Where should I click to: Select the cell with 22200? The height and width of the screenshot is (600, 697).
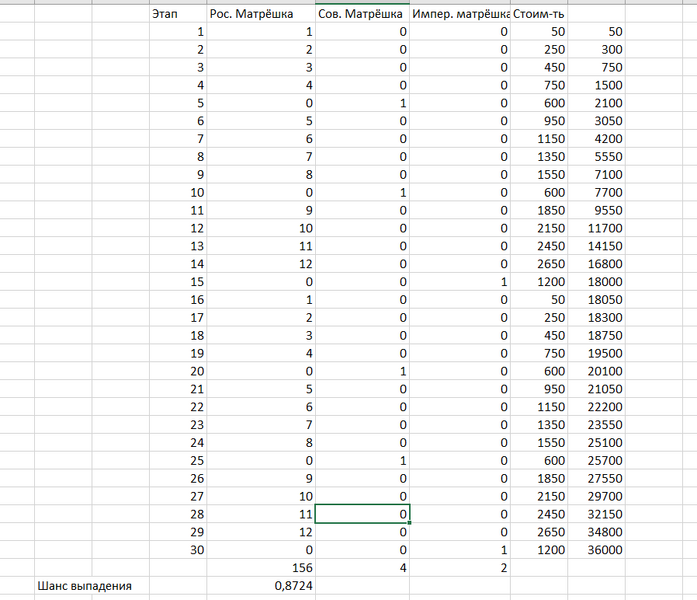[x=596, y=407]
